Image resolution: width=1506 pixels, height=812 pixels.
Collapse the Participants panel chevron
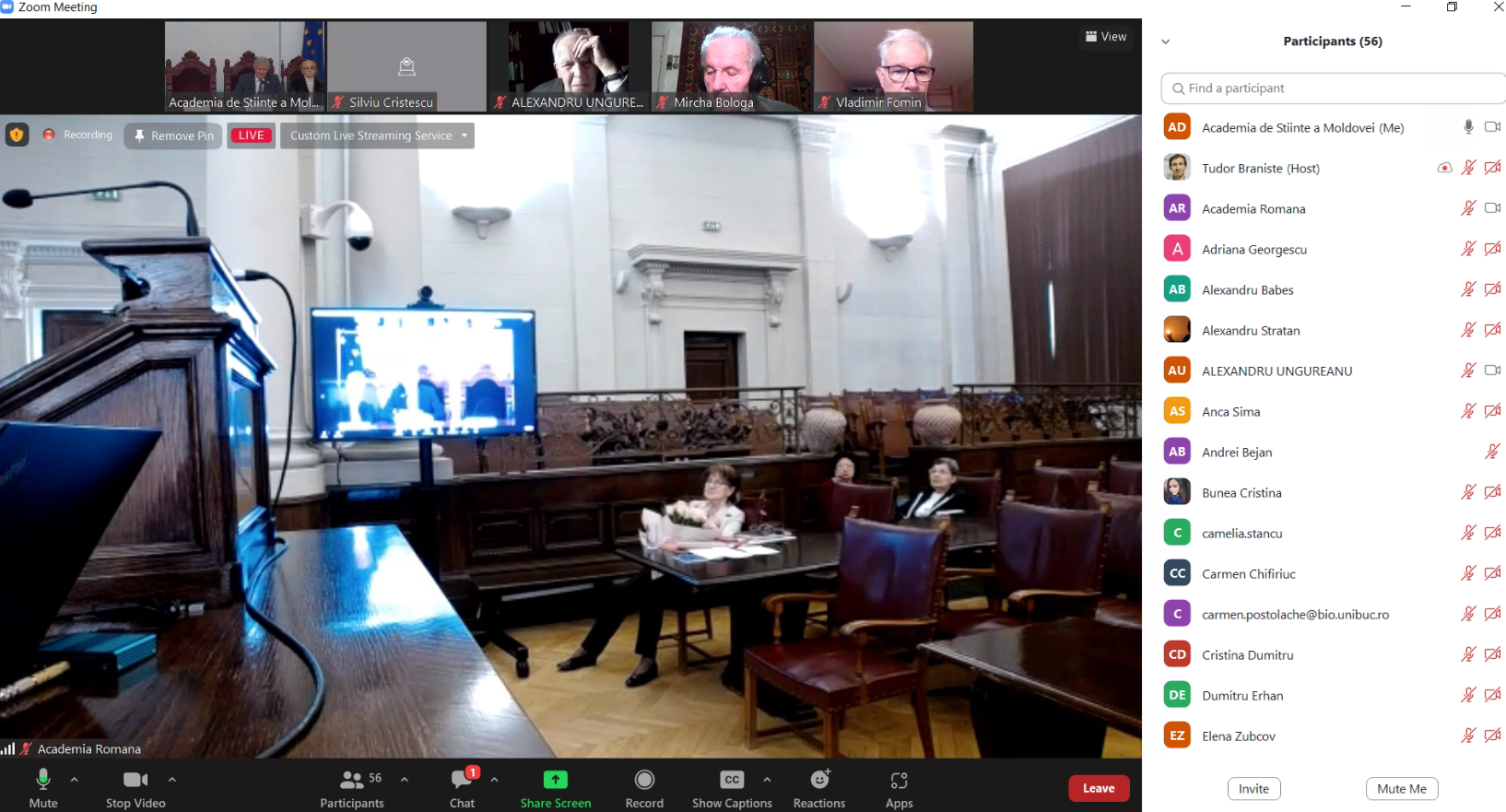(1166, 41)
